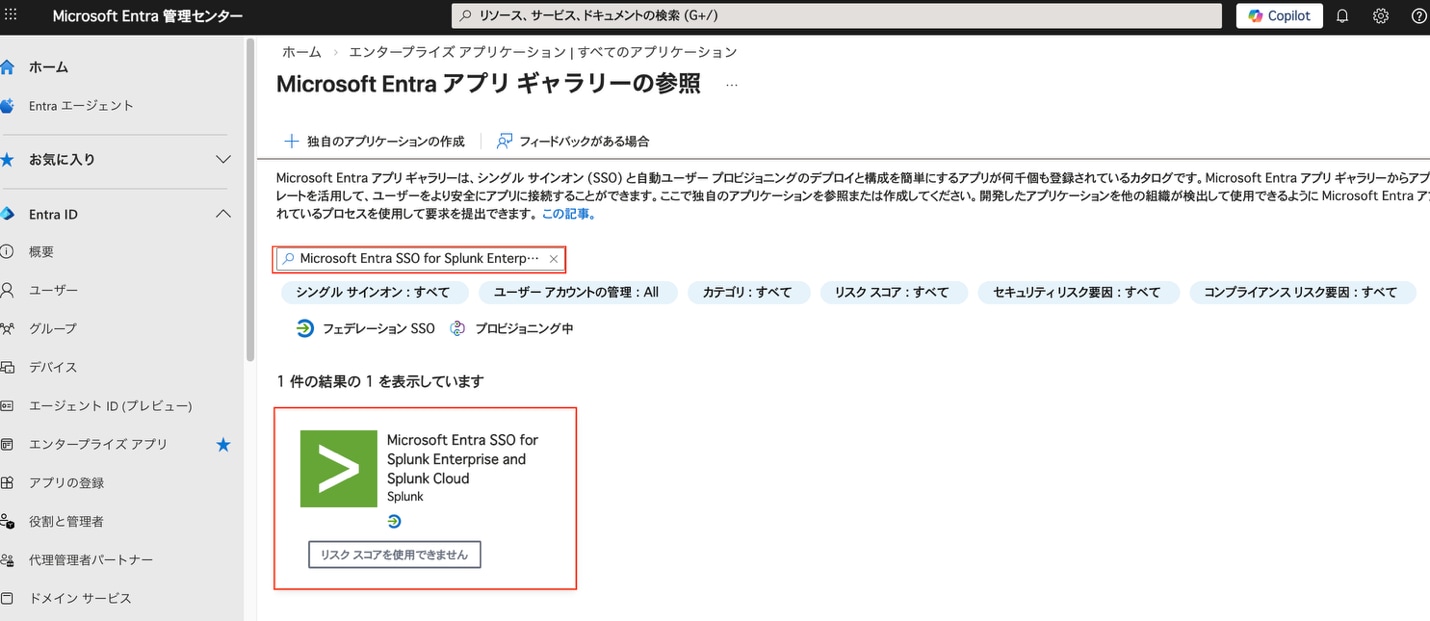Click the Entra エージェント sidebar icon
This screenshot has height=621, width=1430.
click(9, 105)
